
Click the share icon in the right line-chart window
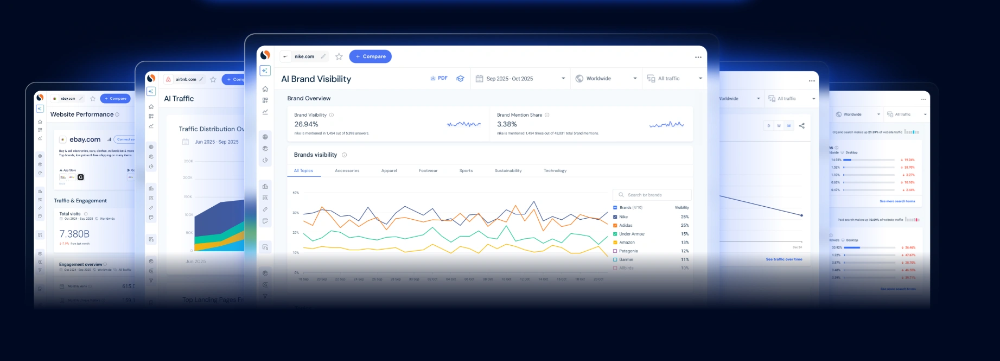[x=802, y=126]
